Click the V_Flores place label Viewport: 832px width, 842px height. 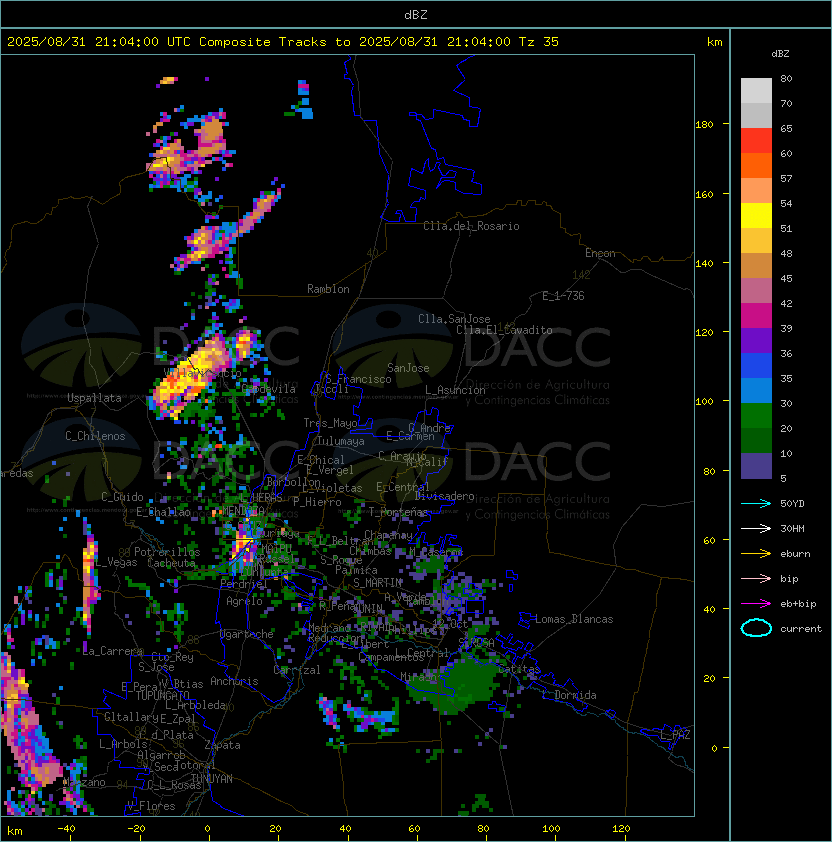click(x=151, y=806)
